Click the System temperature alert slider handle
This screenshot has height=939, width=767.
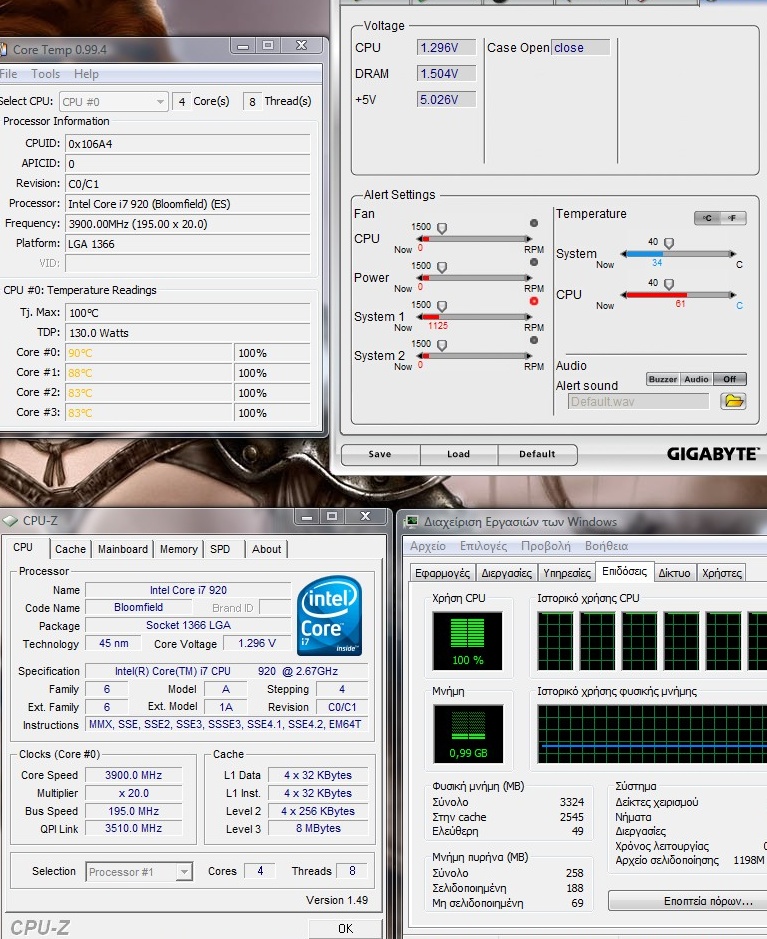click(x=669, y=243)
